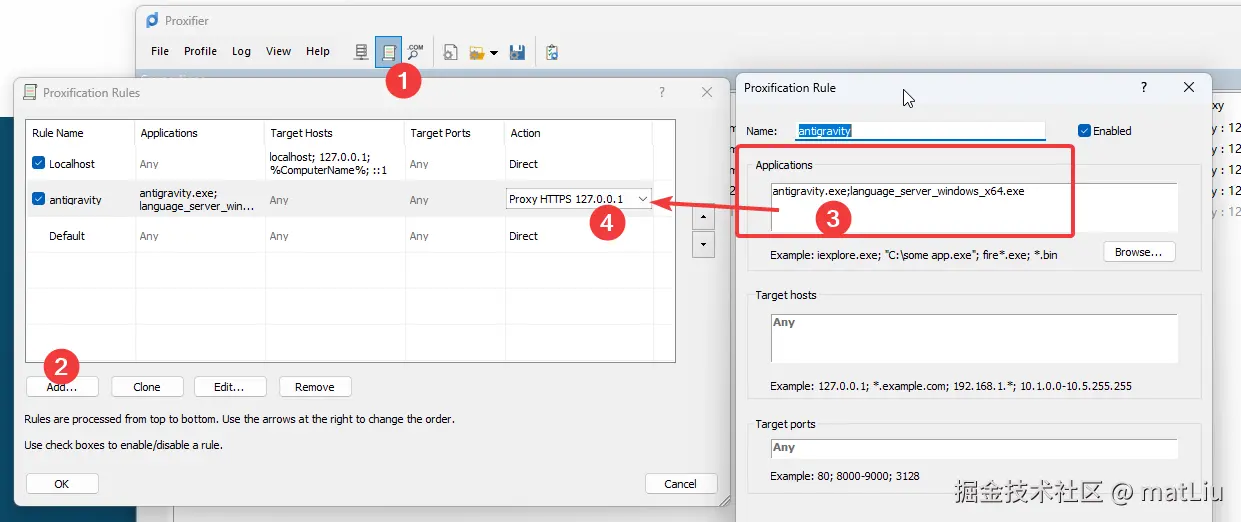This screenshot has height=522, width=1241.
Task: Click the Edit... button
Action: click(x=231, y=386)
